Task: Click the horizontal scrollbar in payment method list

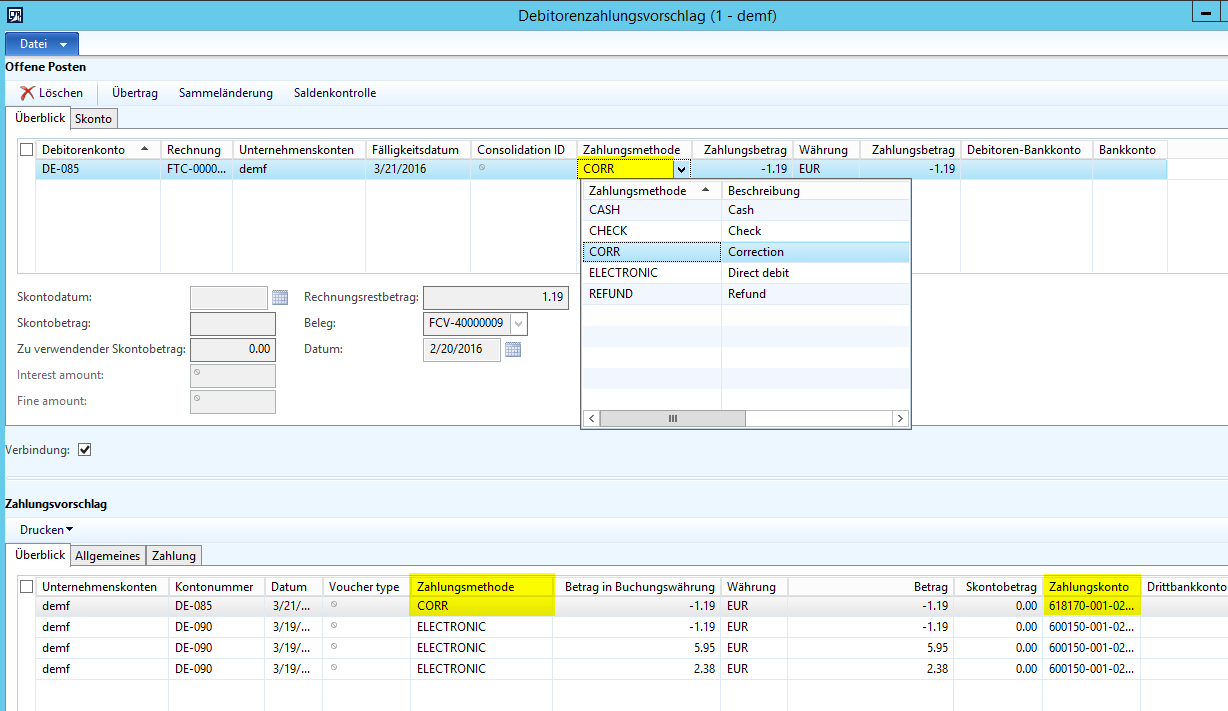Action: tap(672, 419)
